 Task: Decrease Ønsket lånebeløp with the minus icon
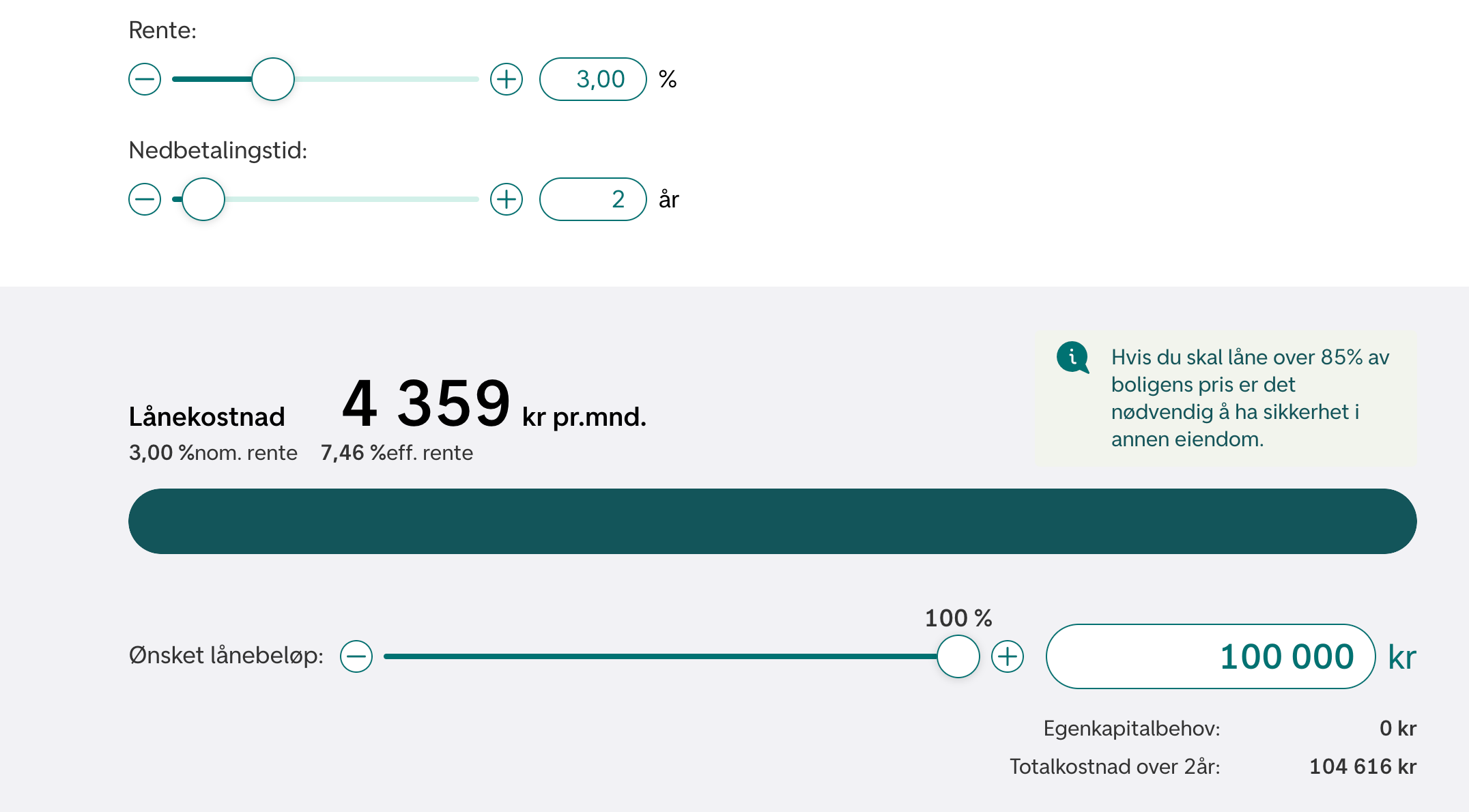click(x=356, y=656)
